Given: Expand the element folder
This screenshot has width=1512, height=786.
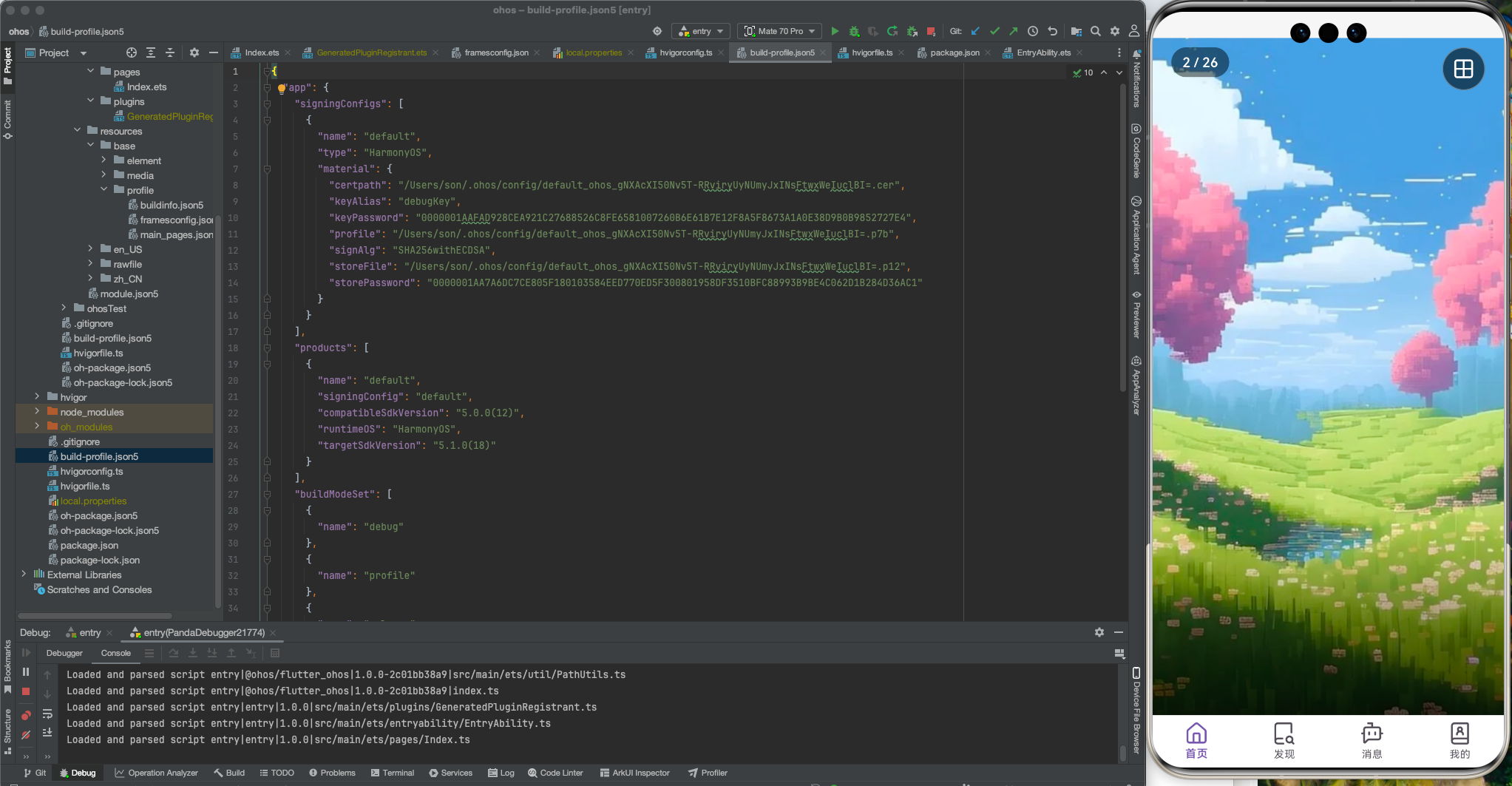Looking at the screenshot, I should click(x=104, y=160).
